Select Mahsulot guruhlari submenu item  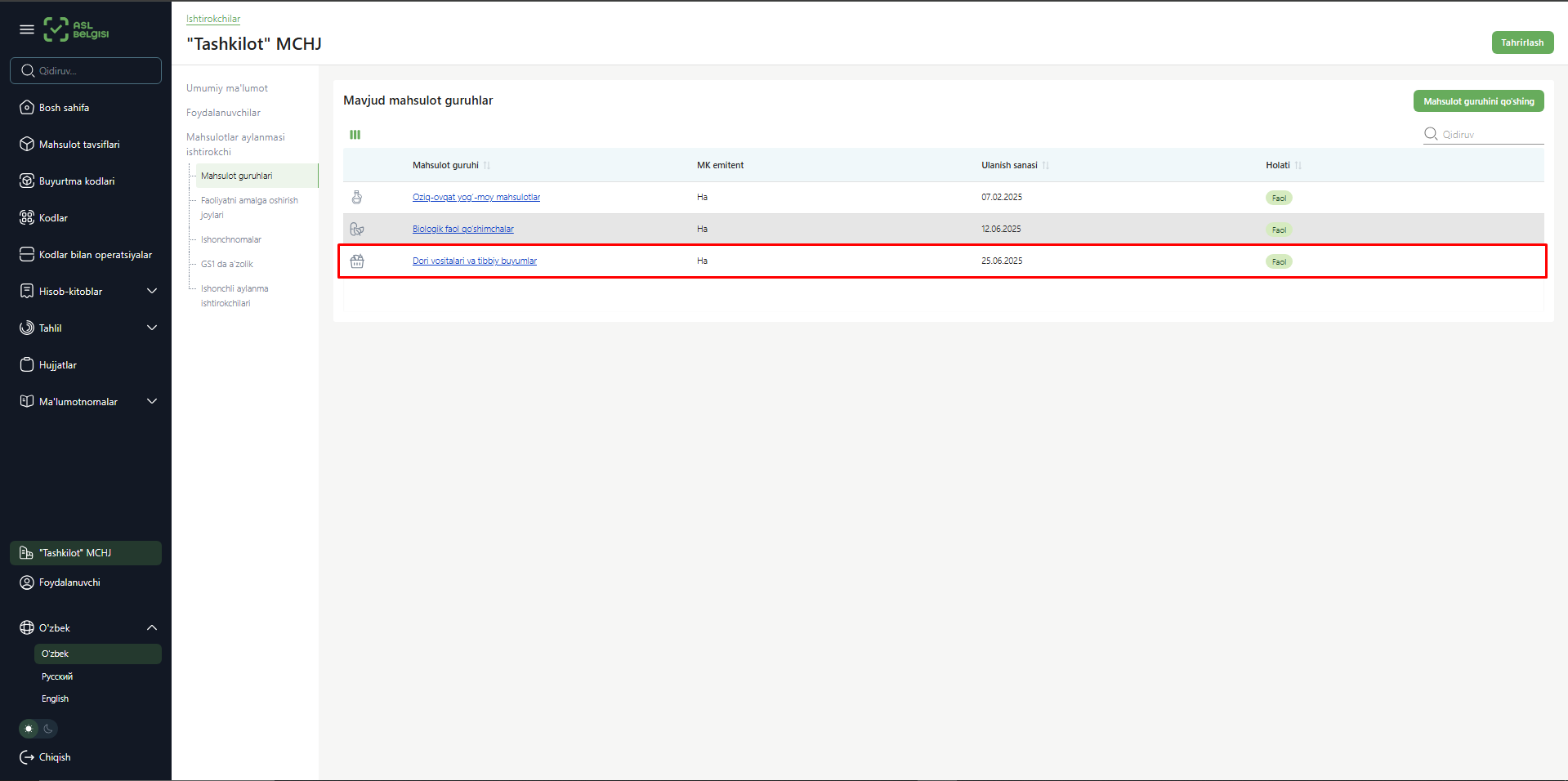[x=257, y=176]
